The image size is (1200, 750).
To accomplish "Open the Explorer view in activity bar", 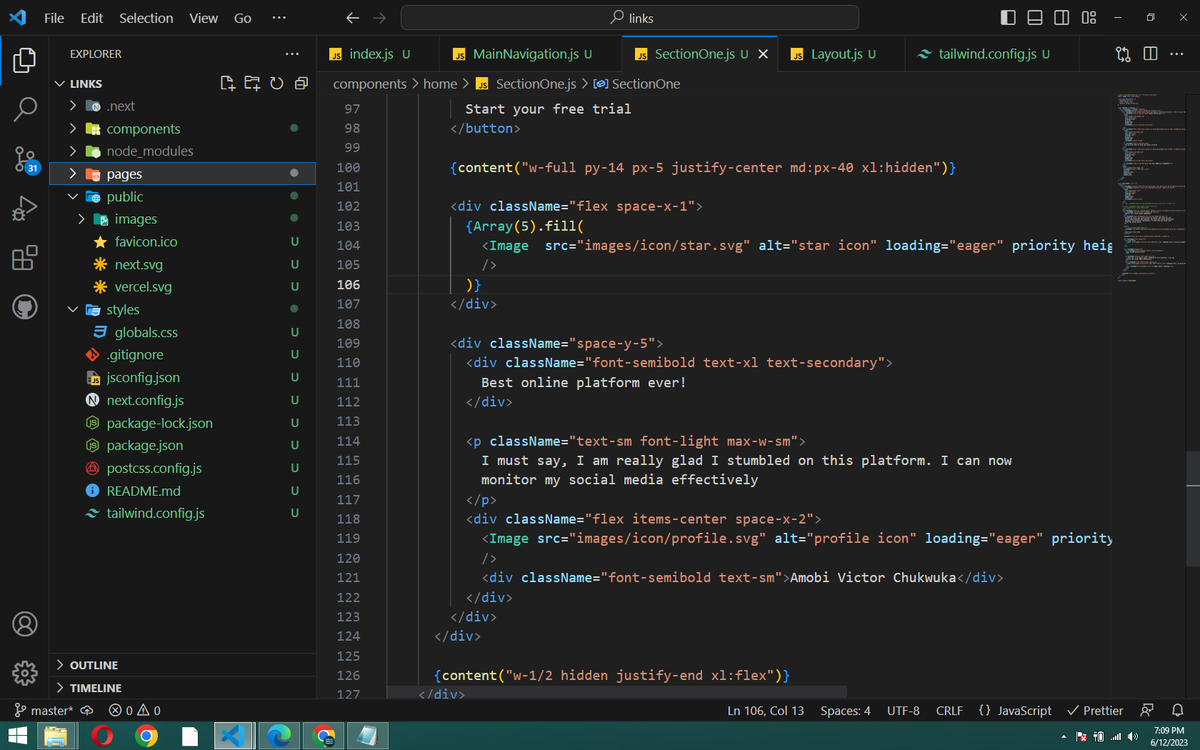I will pos(25,59).
